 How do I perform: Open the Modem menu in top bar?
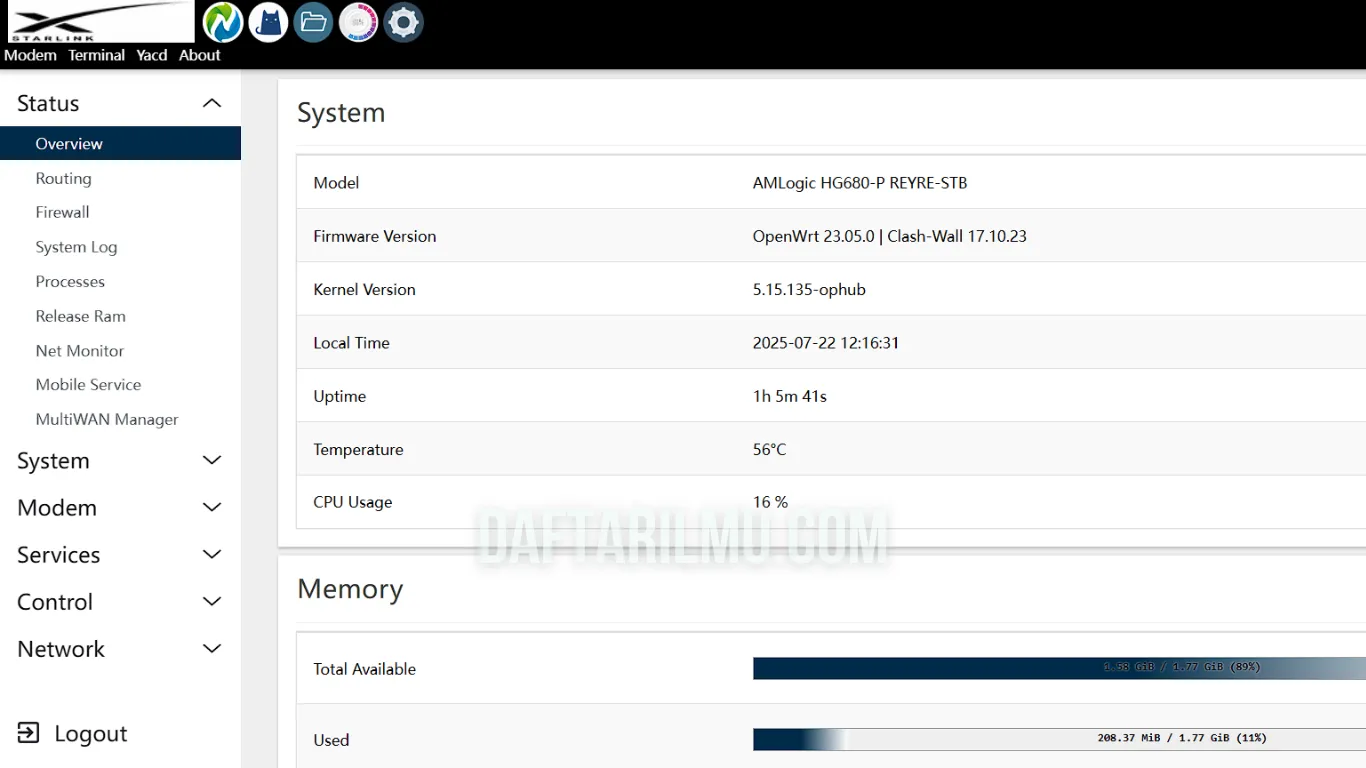coord(30,55)
